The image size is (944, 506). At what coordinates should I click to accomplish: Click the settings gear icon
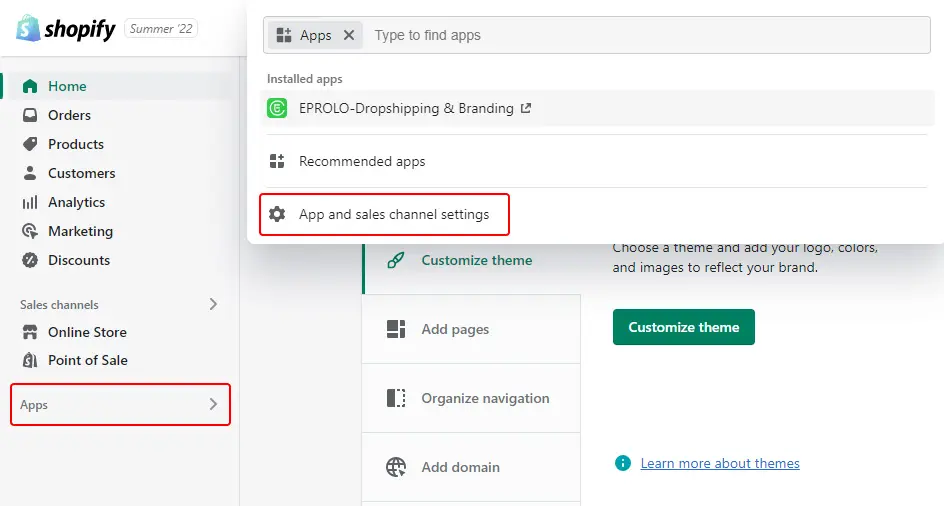(x=277, y=214)
